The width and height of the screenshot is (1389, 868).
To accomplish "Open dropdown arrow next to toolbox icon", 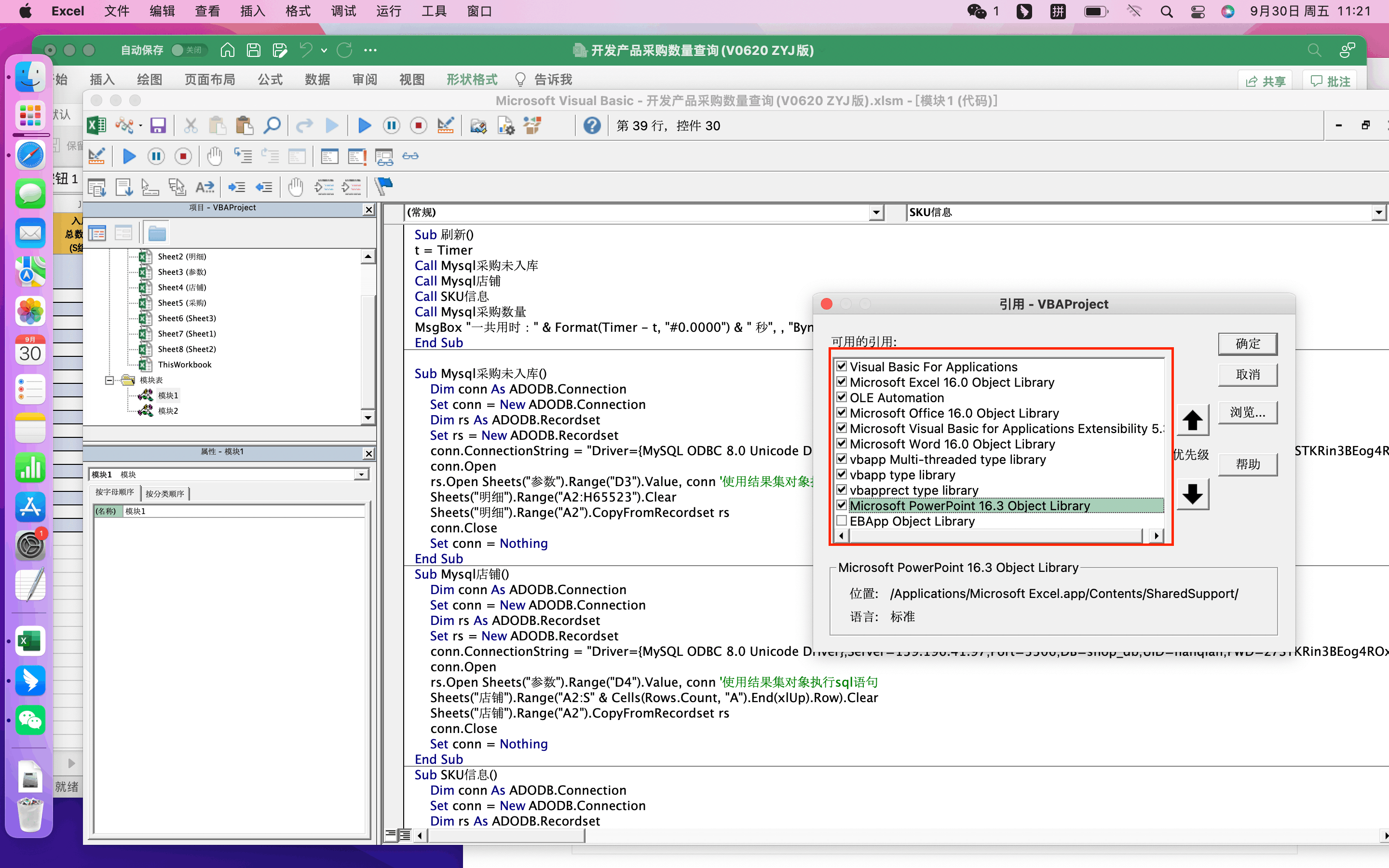I will 141,126.
